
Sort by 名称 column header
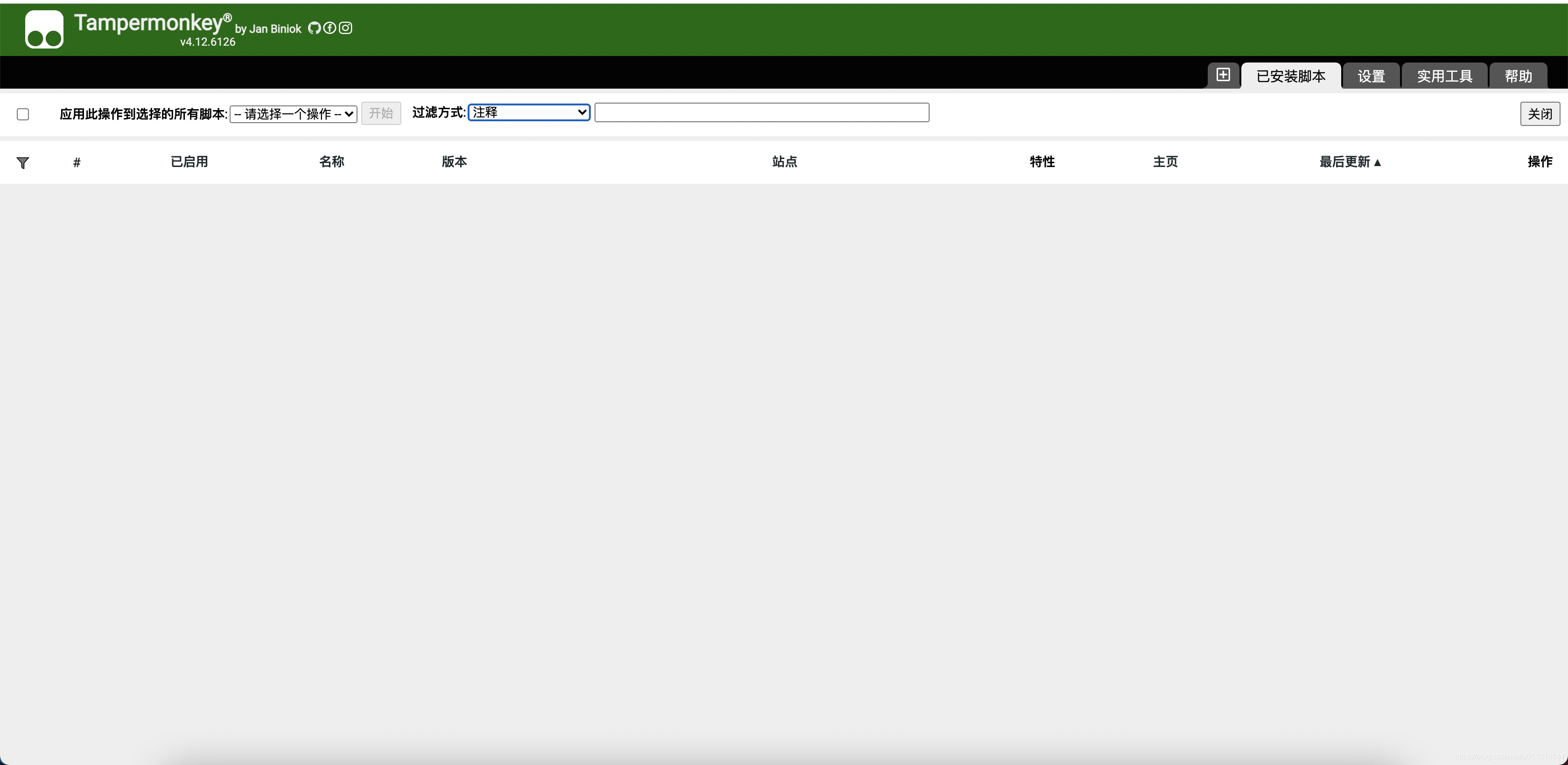coord(332,162)
